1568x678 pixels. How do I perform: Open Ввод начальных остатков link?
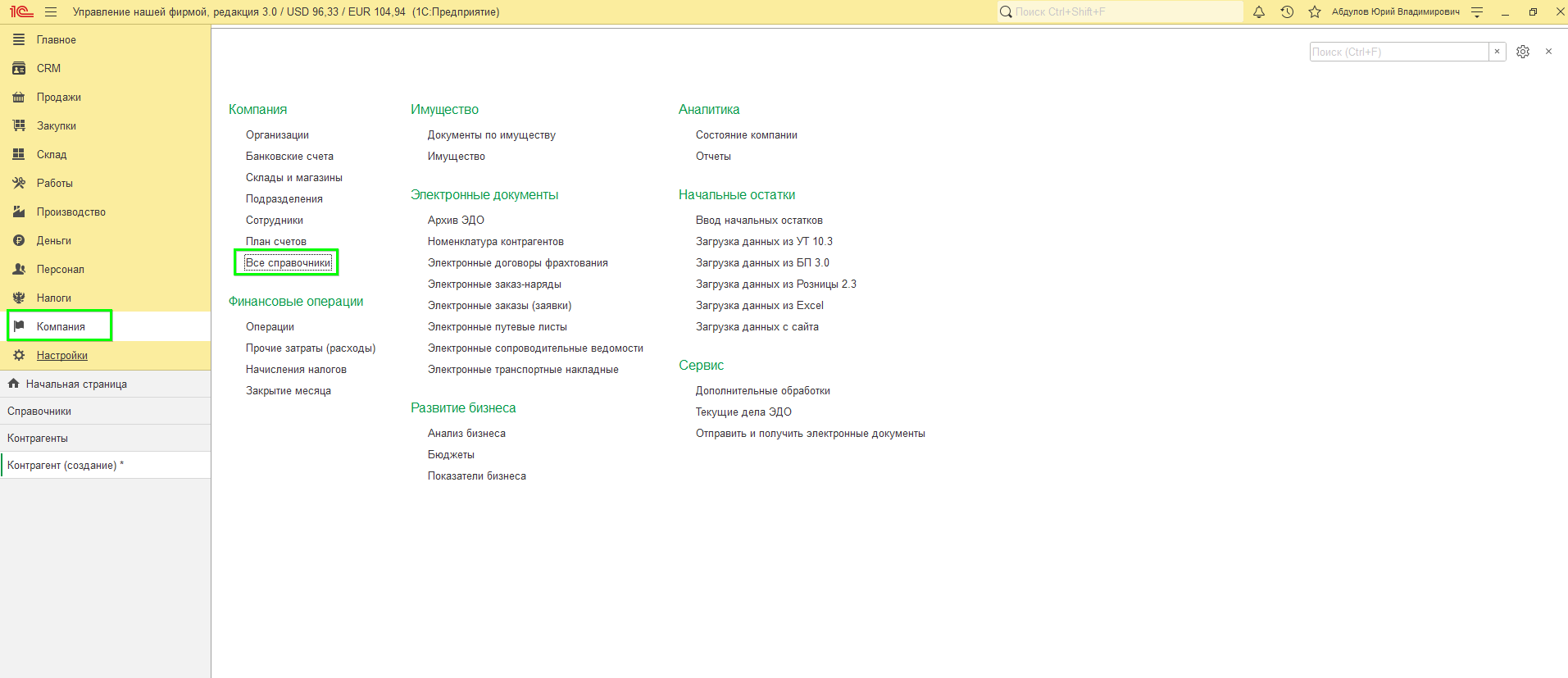[759, 220]
